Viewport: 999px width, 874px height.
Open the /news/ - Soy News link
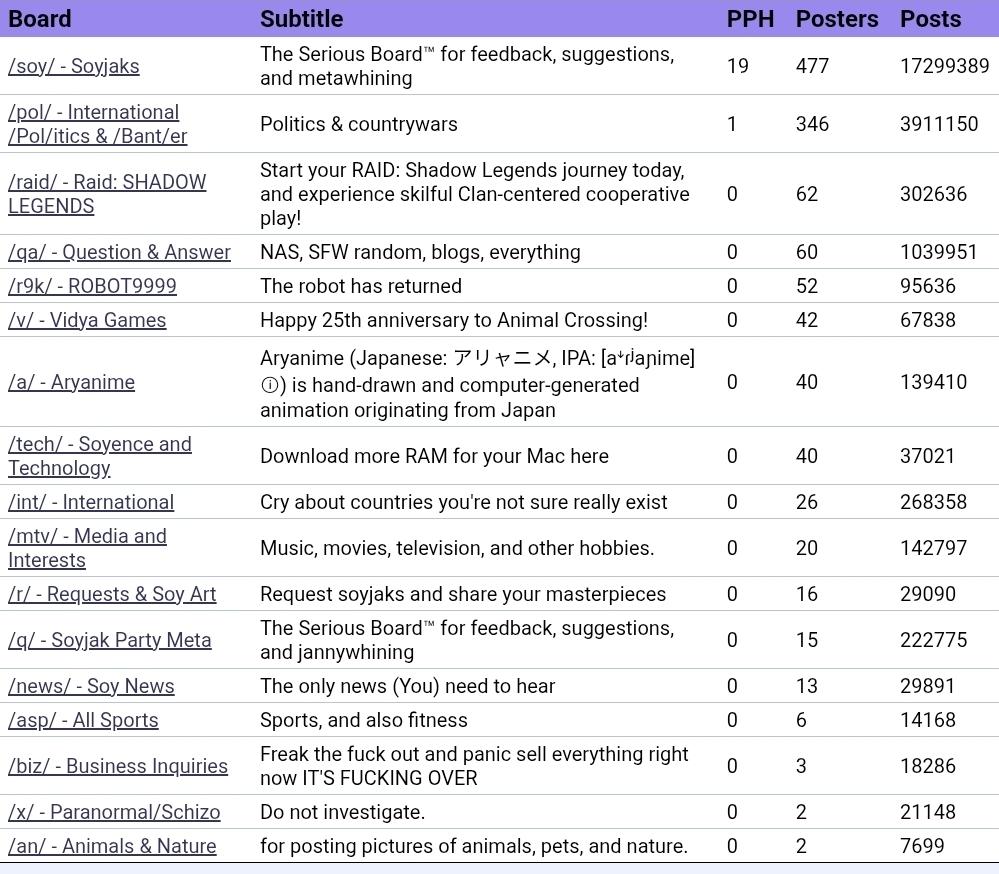pyautogui.click(x=91, y=686)
